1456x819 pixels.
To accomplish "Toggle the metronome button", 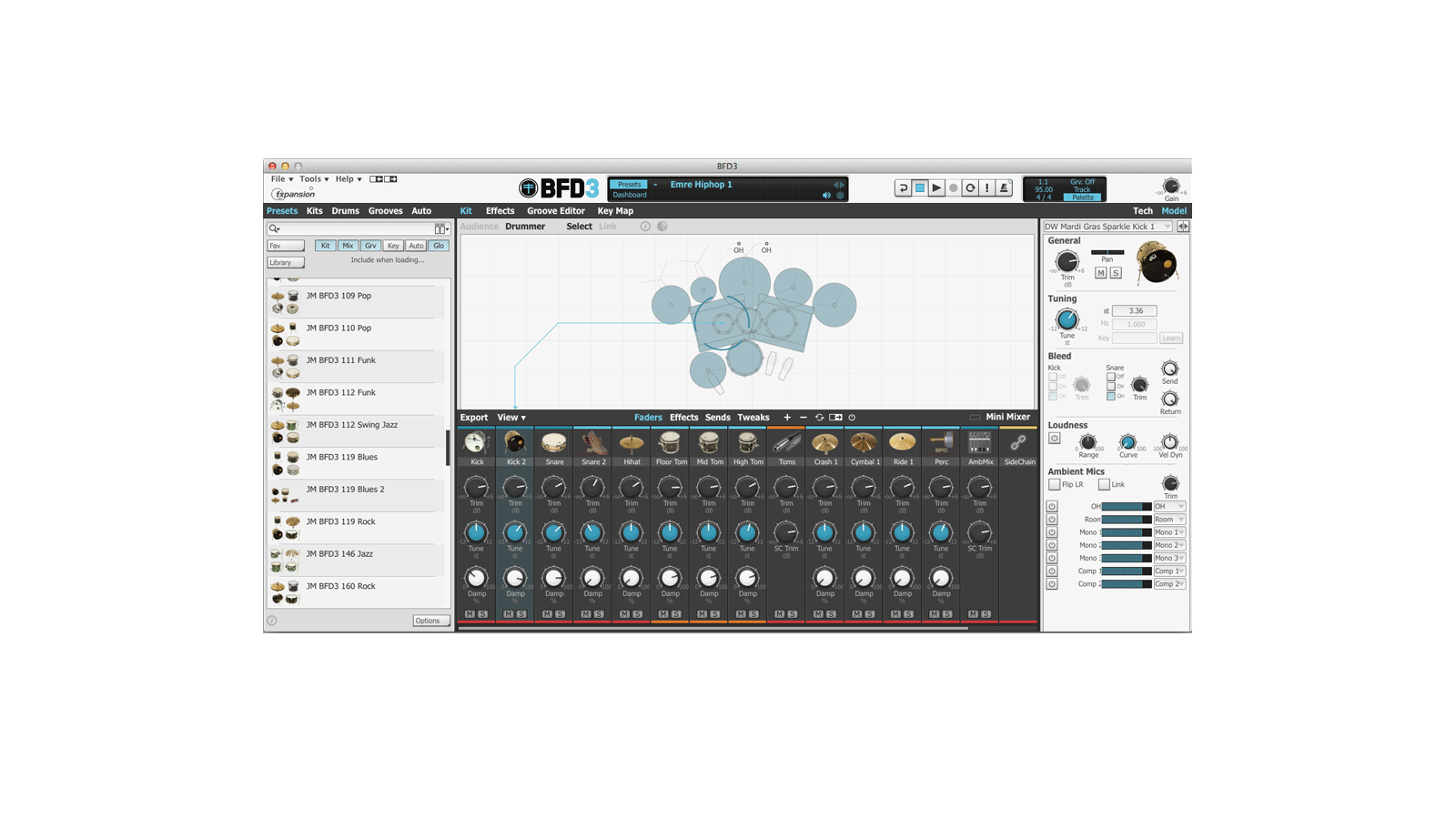I will coord(1004,187).
